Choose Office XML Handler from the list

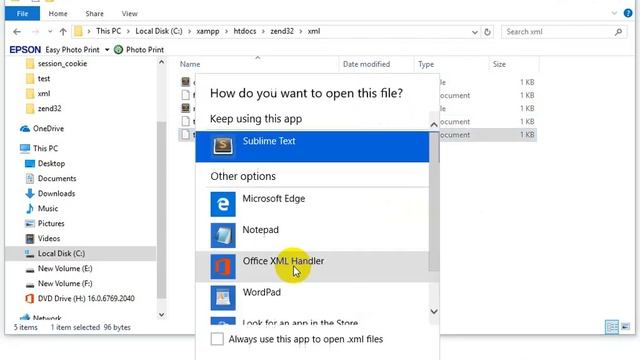312,267
